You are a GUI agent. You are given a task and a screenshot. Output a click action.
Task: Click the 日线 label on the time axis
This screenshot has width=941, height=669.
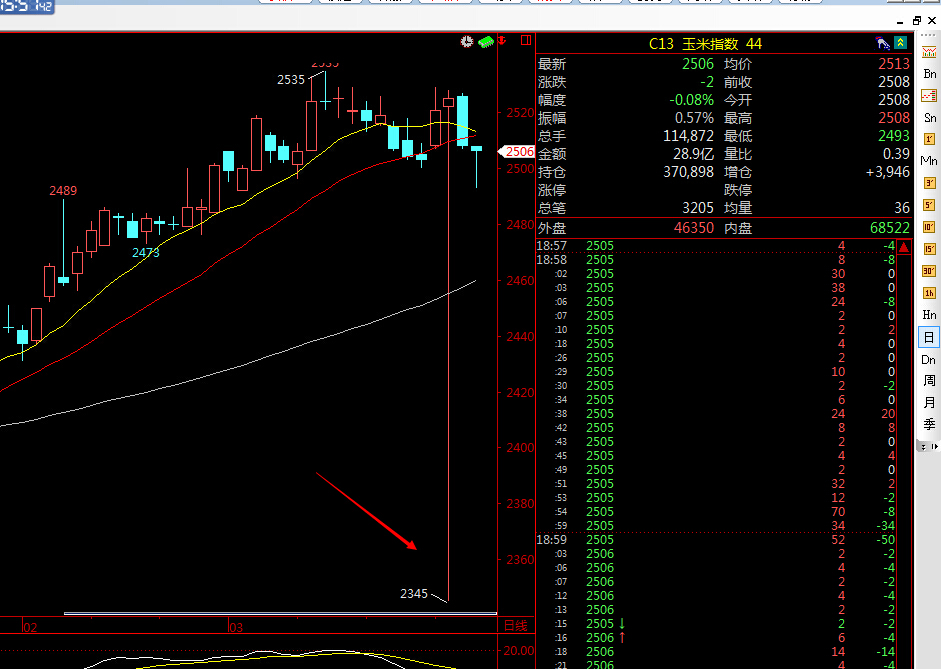coord(515,627)
